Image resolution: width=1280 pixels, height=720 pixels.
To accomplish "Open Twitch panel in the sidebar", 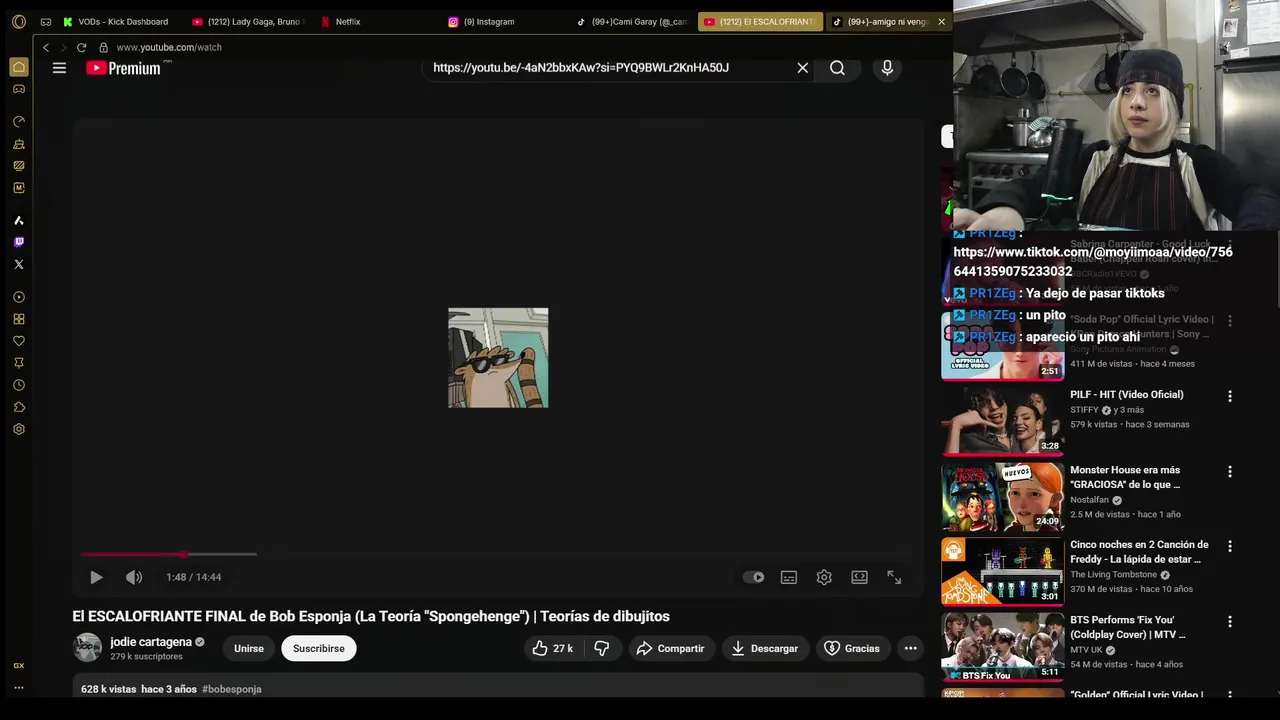I will click(18, 242).
